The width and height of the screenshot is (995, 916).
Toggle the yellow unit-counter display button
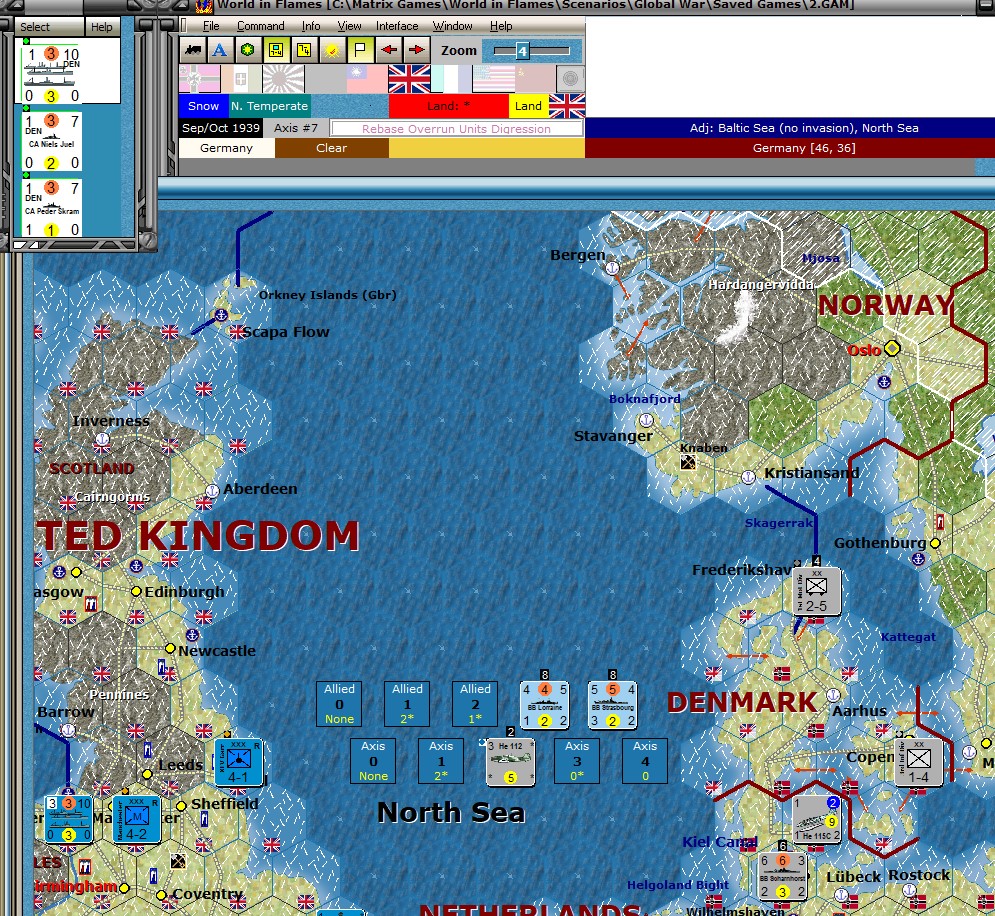coord(275,50)
